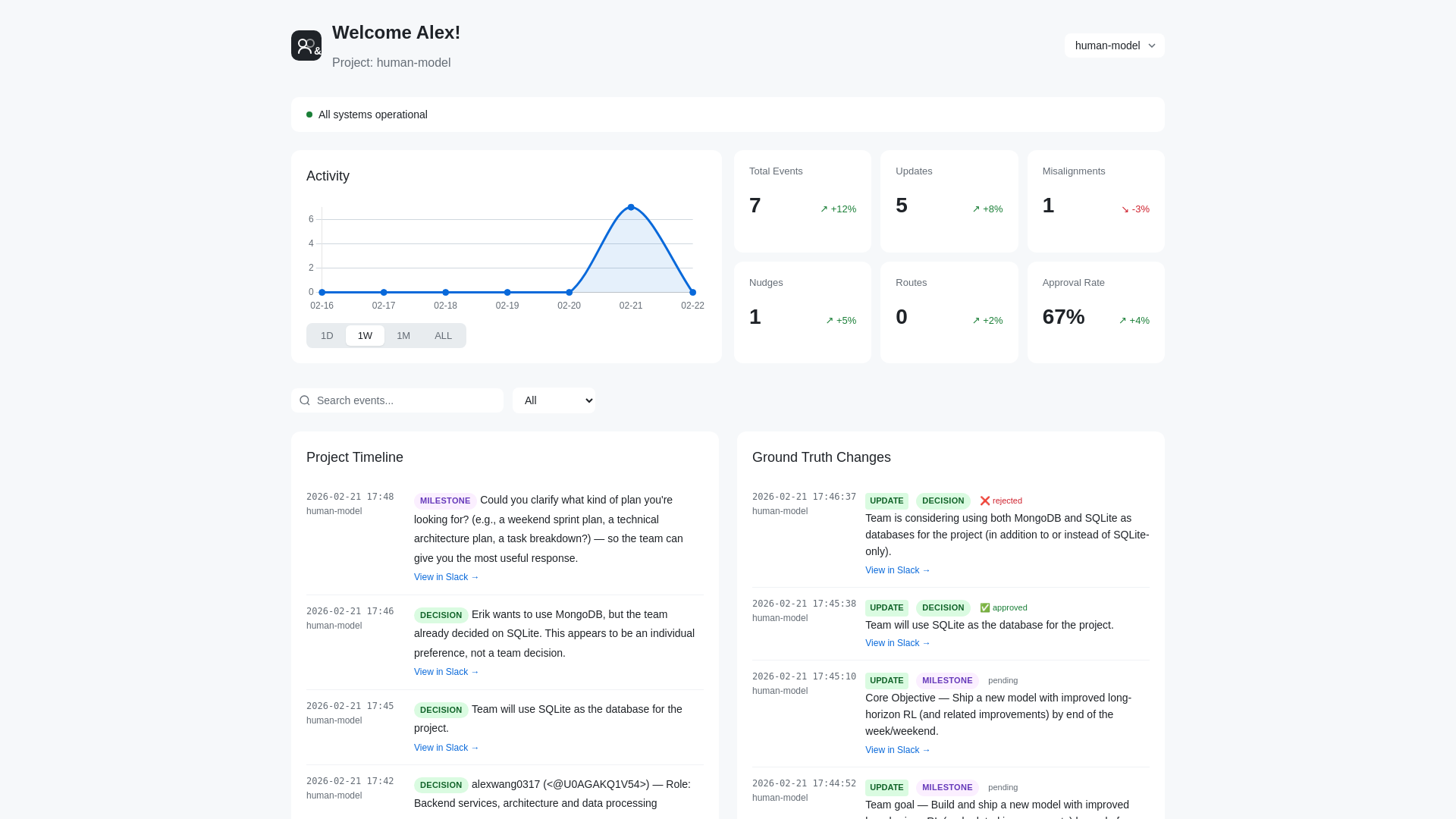1456x819 pixels.
Task: Click the DECISION tag on the 17:42 alexwang0317 entry
Action: point(441,785)
